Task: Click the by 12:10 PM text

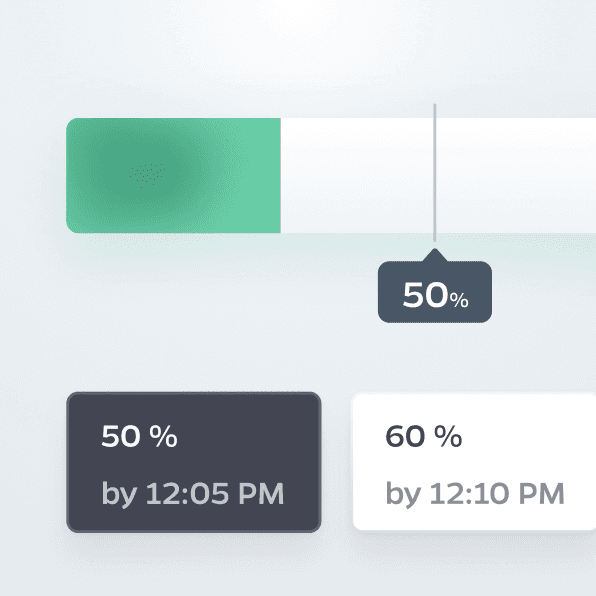Action: 475,494
